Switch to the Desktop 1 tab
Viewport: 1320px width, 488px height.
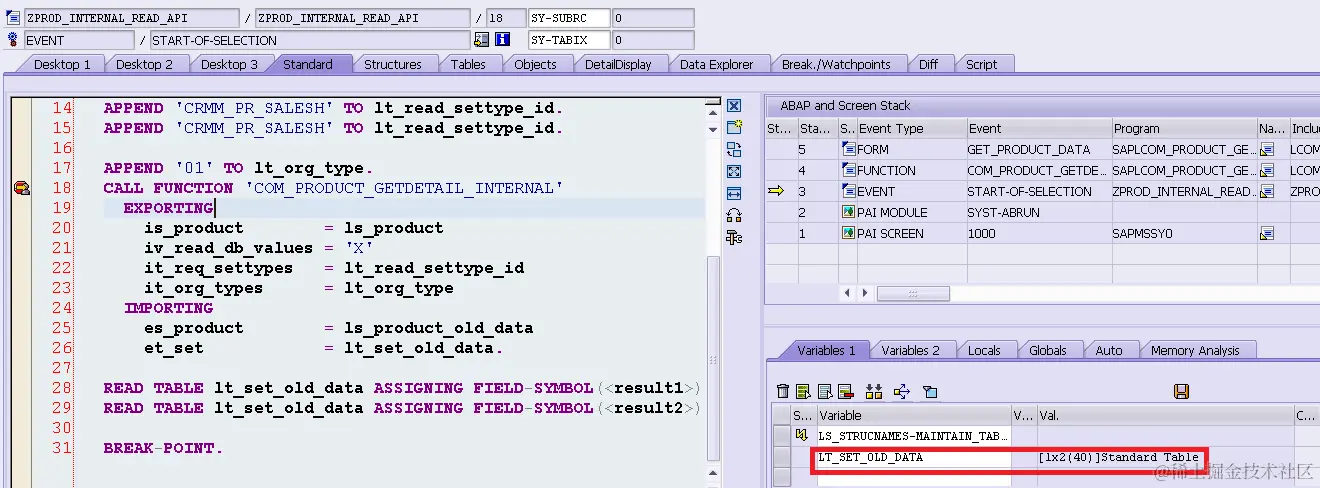pyautogui.click(x=62, y=64)
